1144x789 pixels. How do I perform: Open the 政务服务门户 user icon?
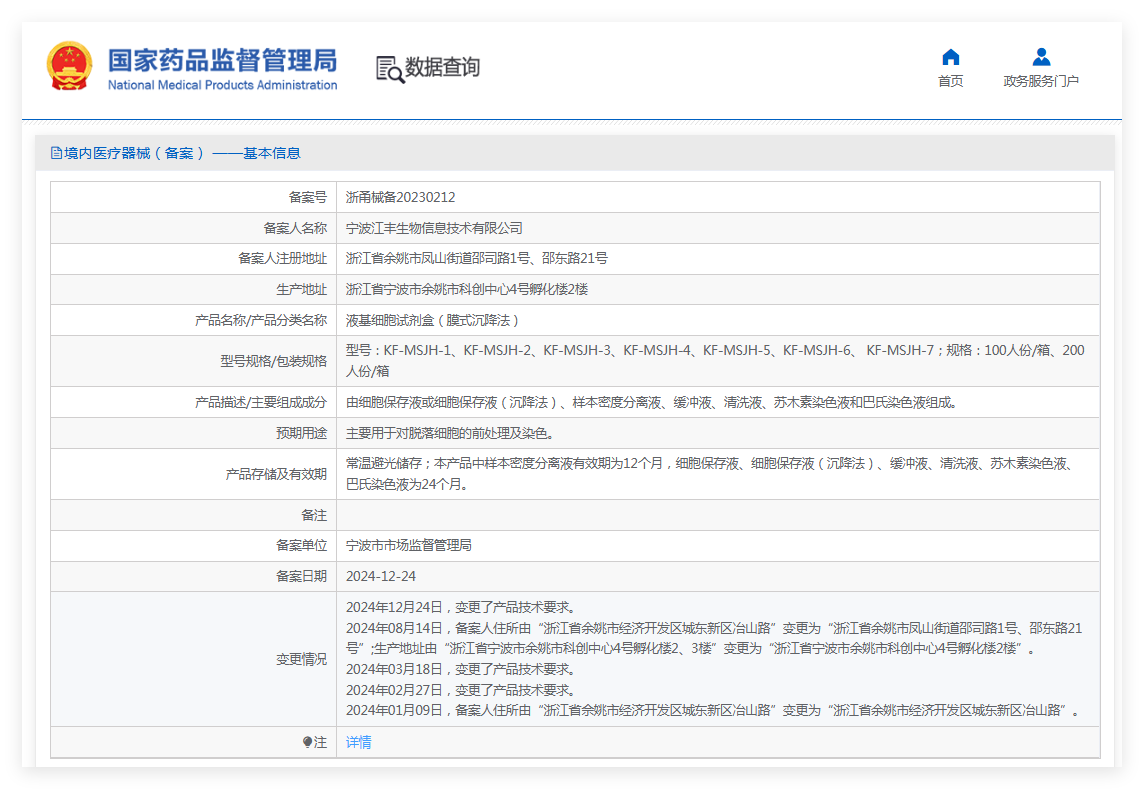pyautogui.click(x=1041, y=57)
